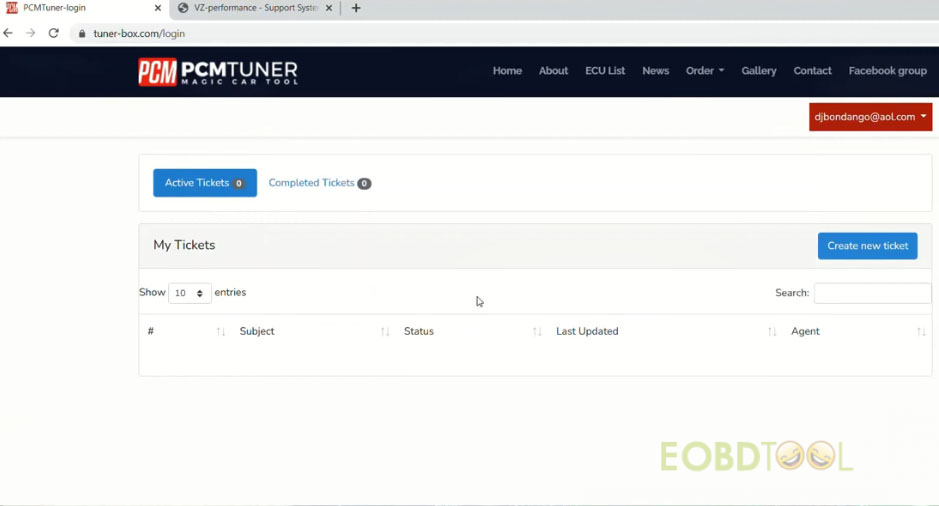This screenshot has height=506, width=939.
Task: Open a new browser tab
Action: point(356,8)
